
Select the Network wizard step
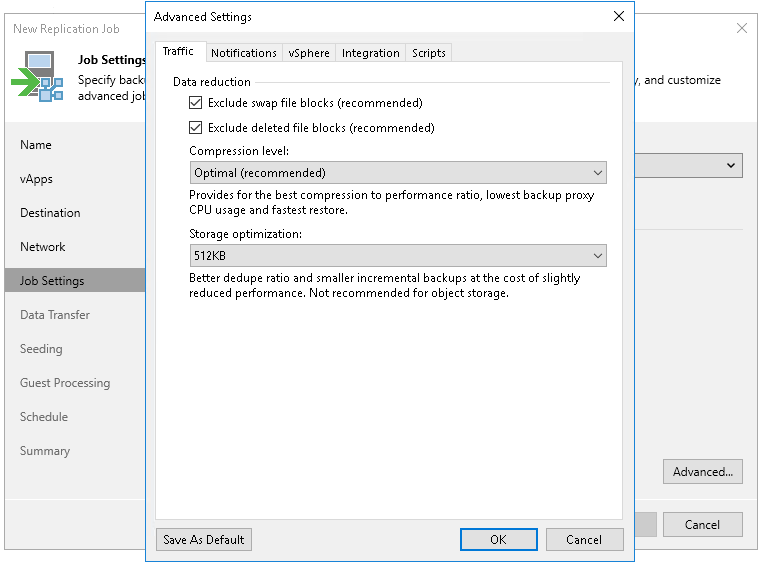[43, 247]
